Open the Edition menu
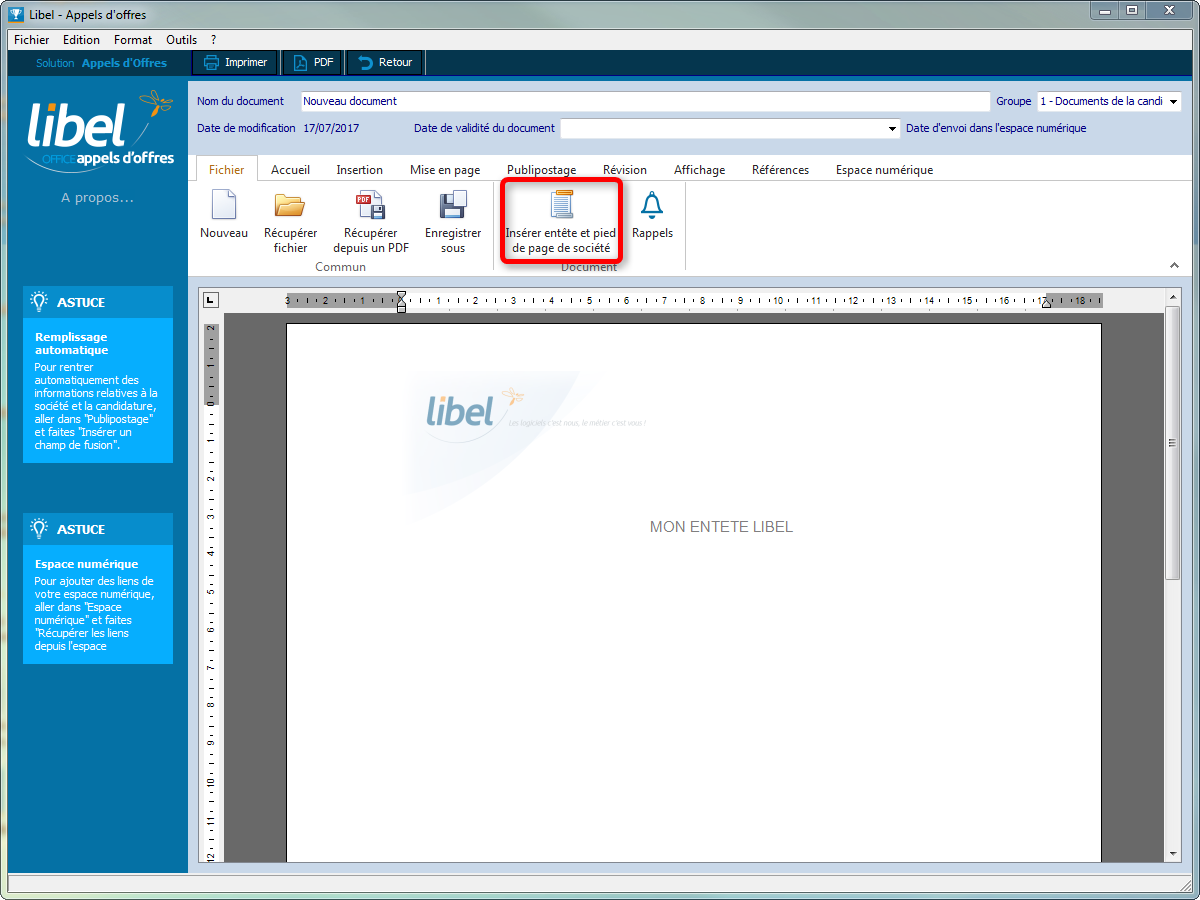Screen dimensions: 1200x900 [x=81, y=40]
